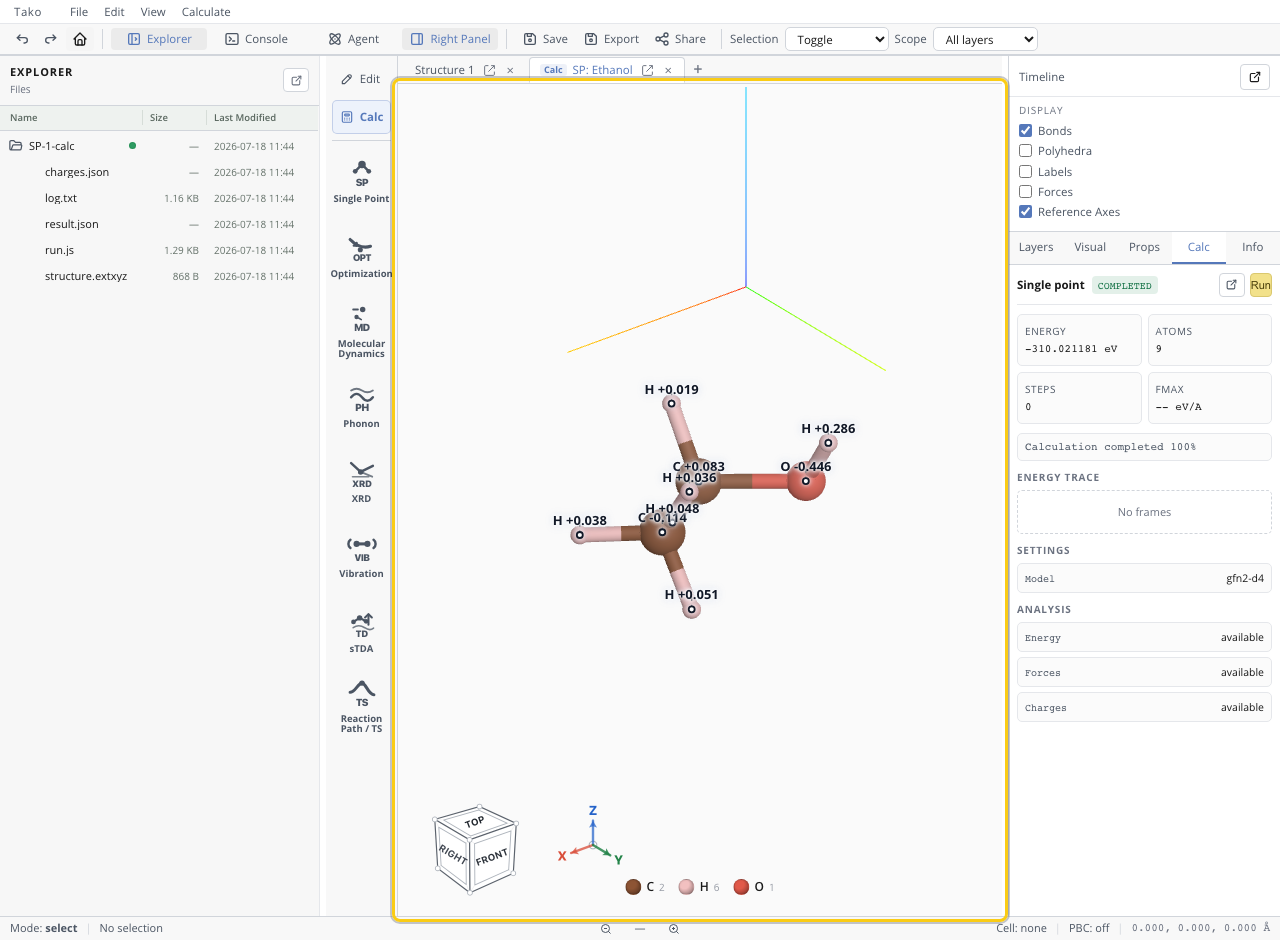This screenshot has width=1280, height=940.
Task: Open the Scope layers dropdown
Action: click(985, 39)
